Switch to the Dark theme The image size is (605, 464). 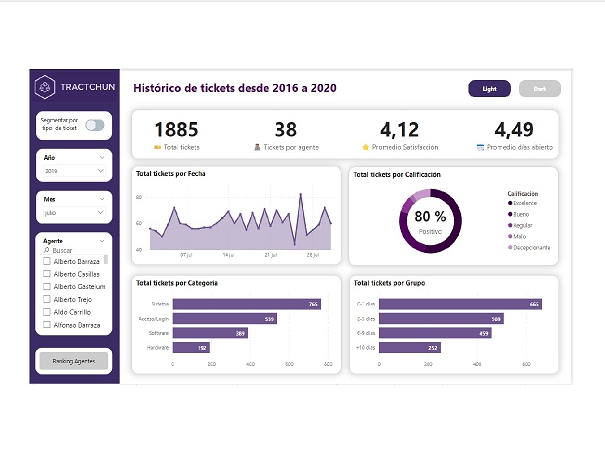[x=540, y=89]
